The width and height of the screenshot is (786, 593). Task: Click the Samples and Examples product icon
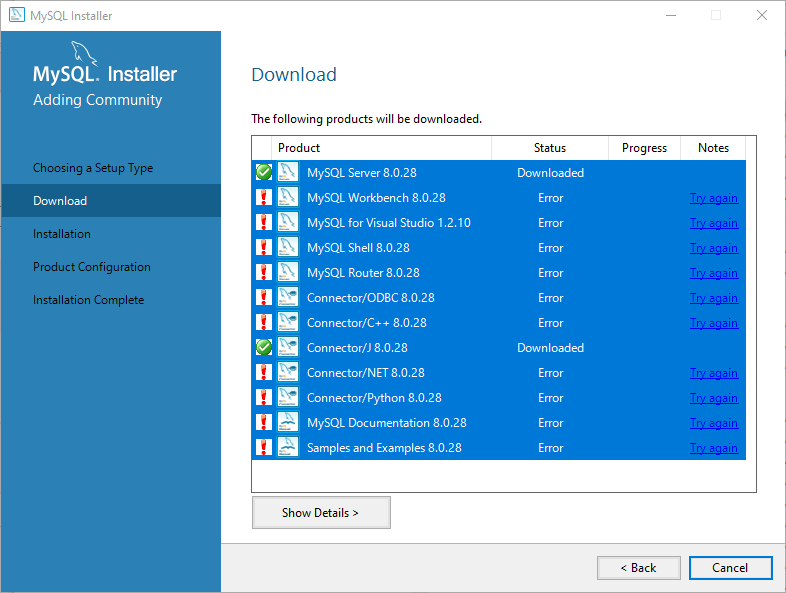pos(288,447)
